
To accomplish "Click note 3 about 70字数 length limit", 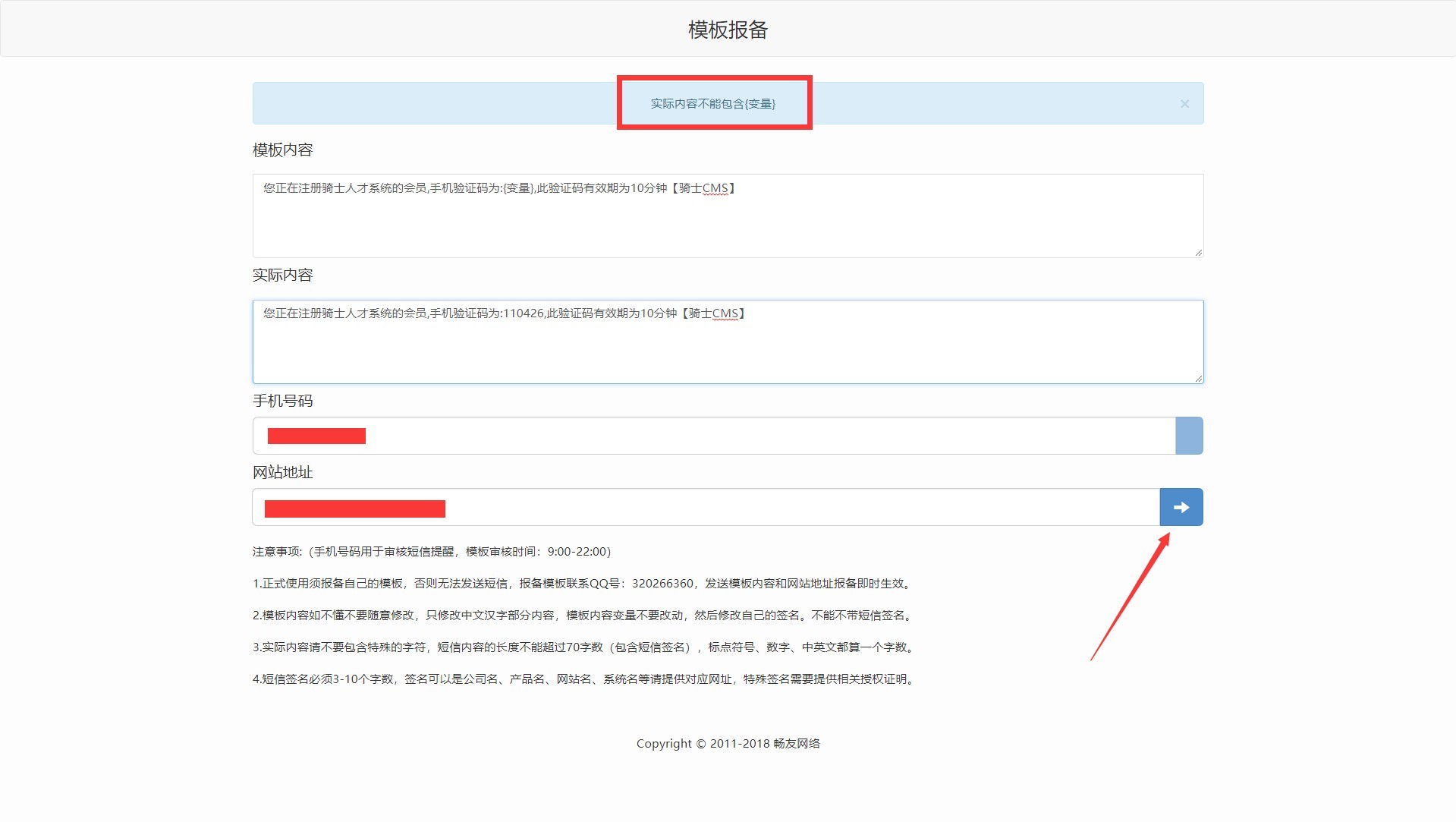I will (x=585, y=647).
